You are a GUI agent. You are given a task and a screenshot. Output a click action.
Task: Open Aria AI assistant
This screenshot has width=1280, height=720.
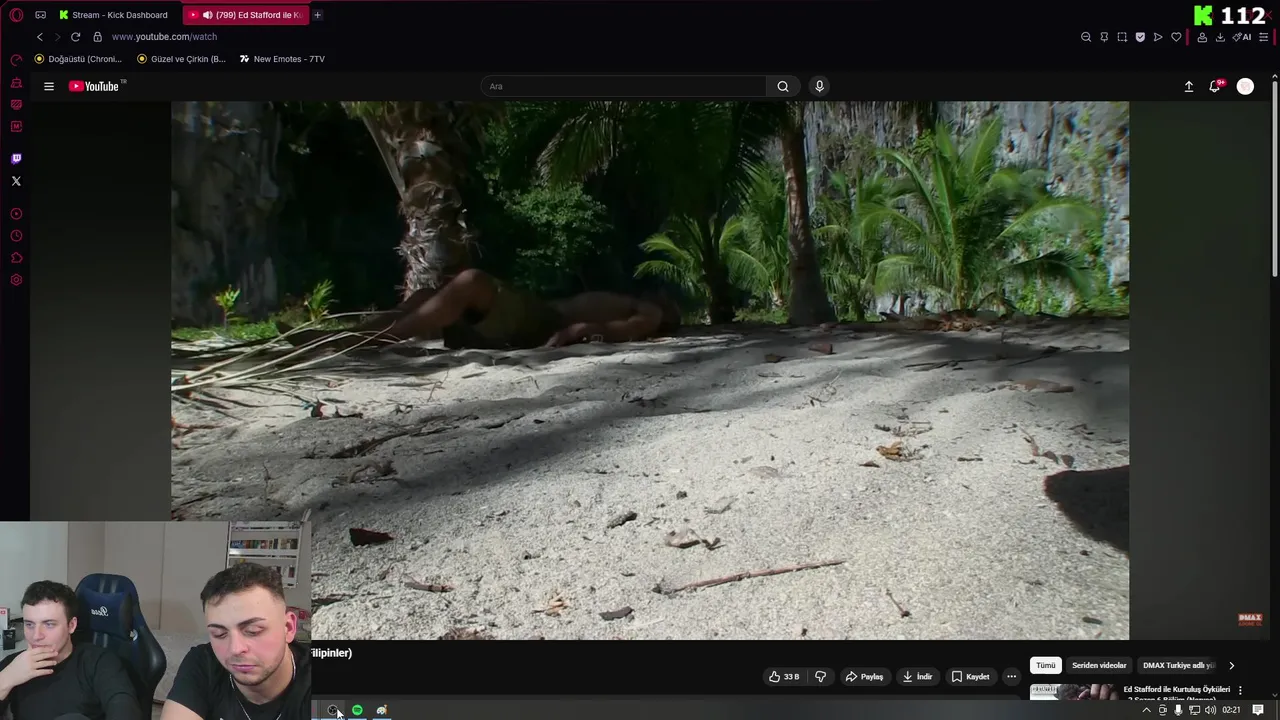1242,37
